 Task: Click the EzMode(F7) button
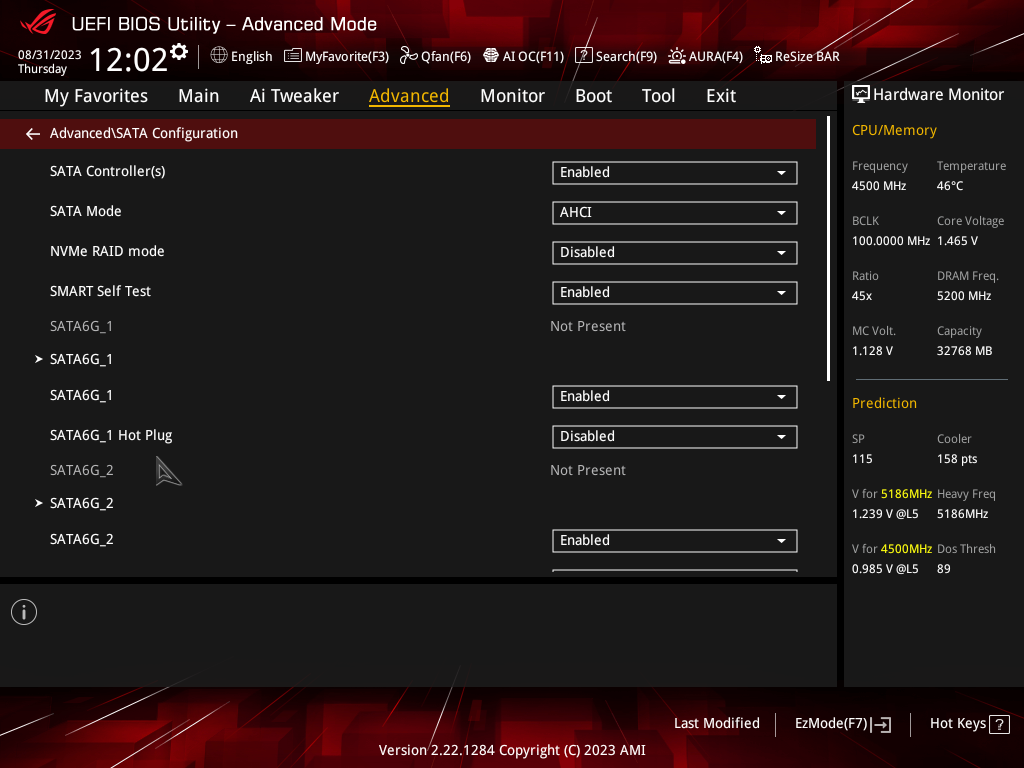(842, 724)
